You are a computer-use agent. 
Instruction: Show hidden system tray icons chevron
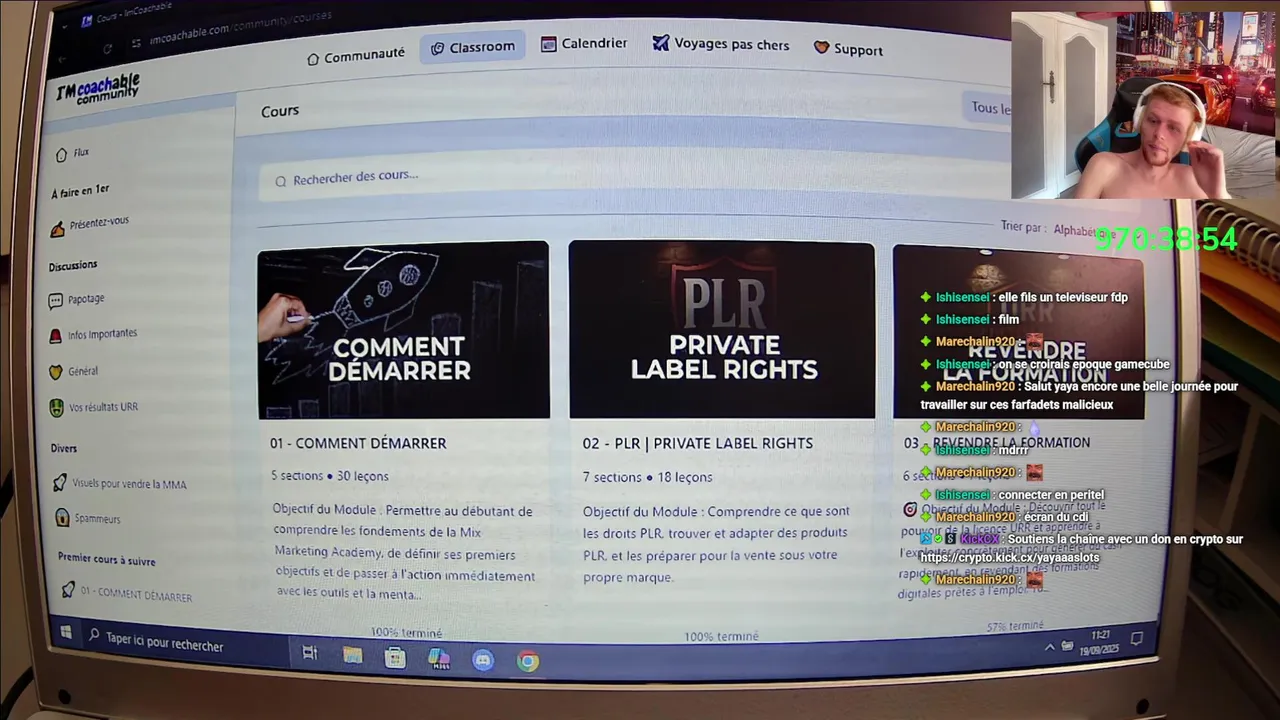click(1049, 648)
